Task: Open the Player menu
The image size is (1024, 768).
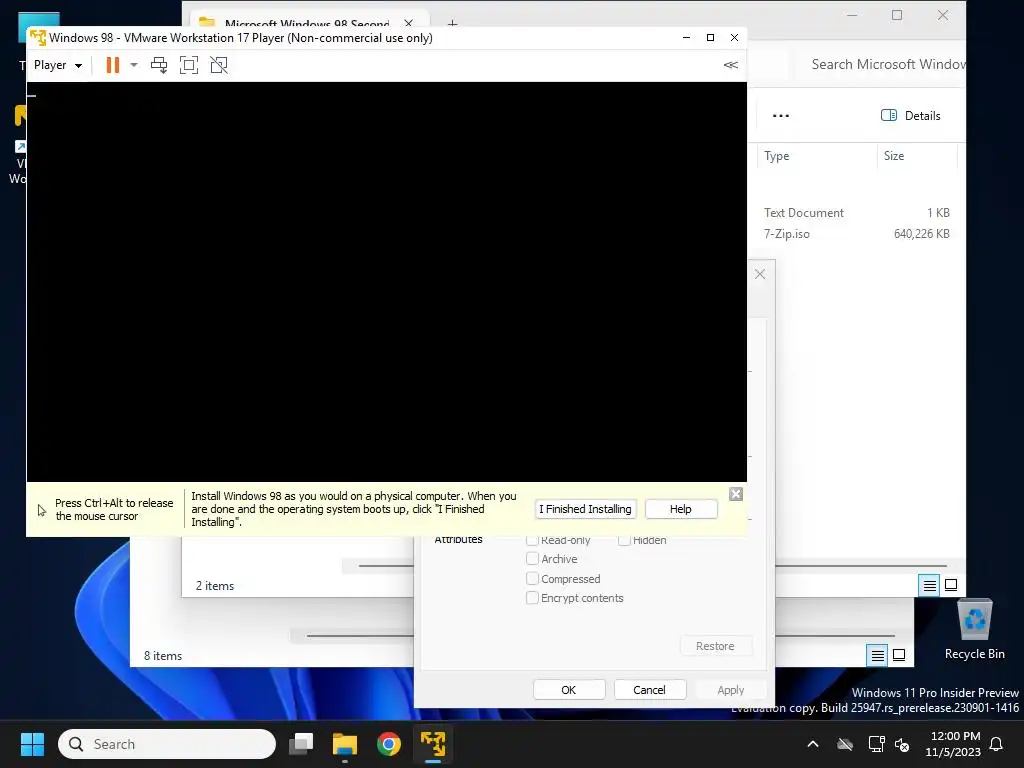Action: point(57,65)
